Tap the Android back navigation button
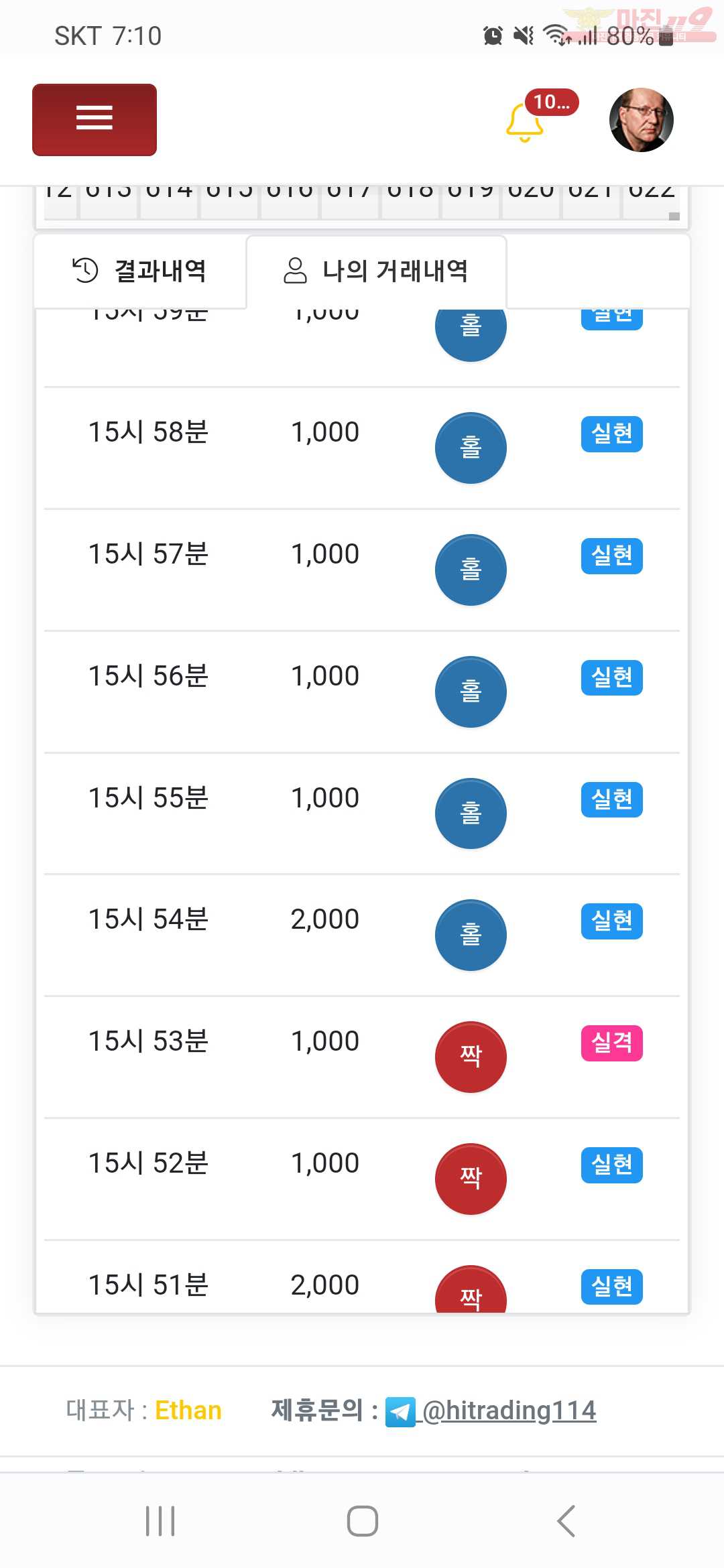Screen dimensions: 724x1568 tap(566, 1520)
